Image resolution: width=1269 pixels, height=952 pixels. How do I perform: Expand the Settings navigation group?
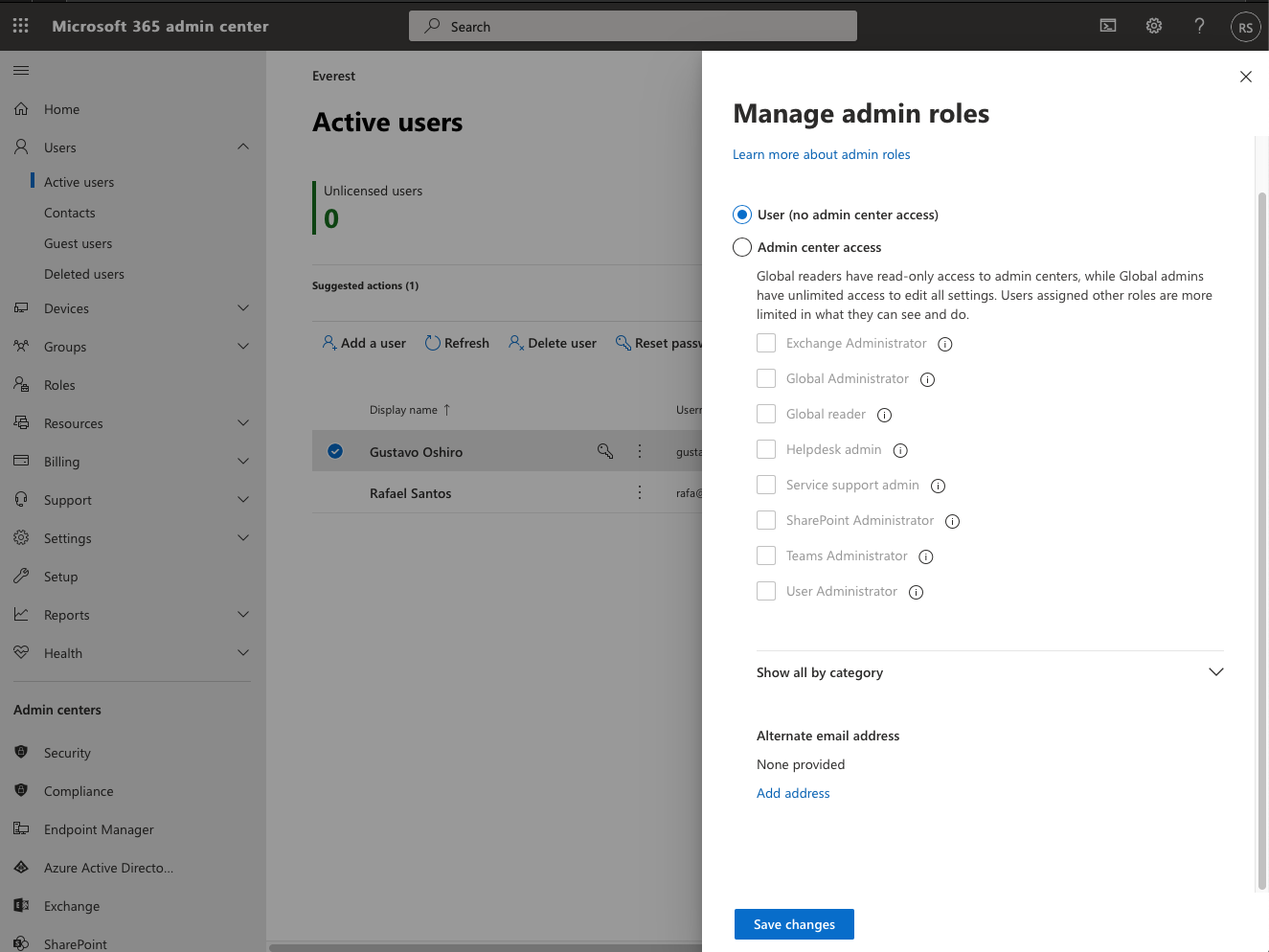(243, 537)
